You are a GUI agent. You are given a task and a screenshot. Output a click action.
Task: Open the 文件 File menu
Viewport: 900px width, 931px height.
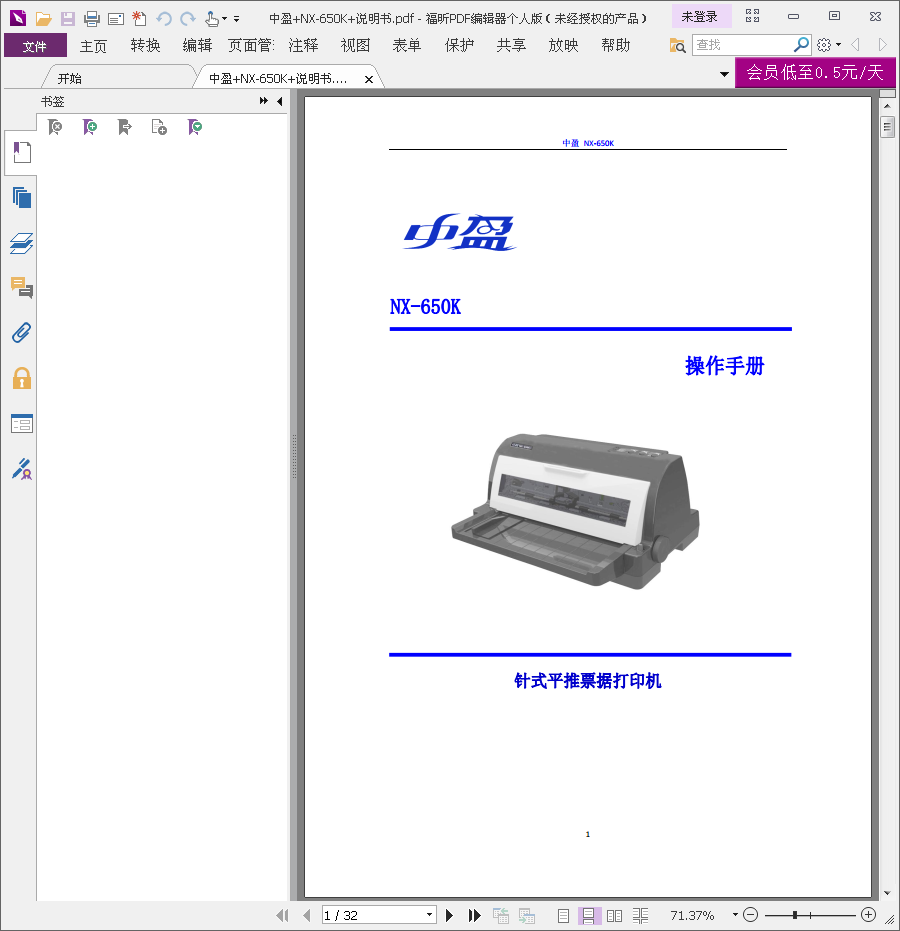click(35, 46)
